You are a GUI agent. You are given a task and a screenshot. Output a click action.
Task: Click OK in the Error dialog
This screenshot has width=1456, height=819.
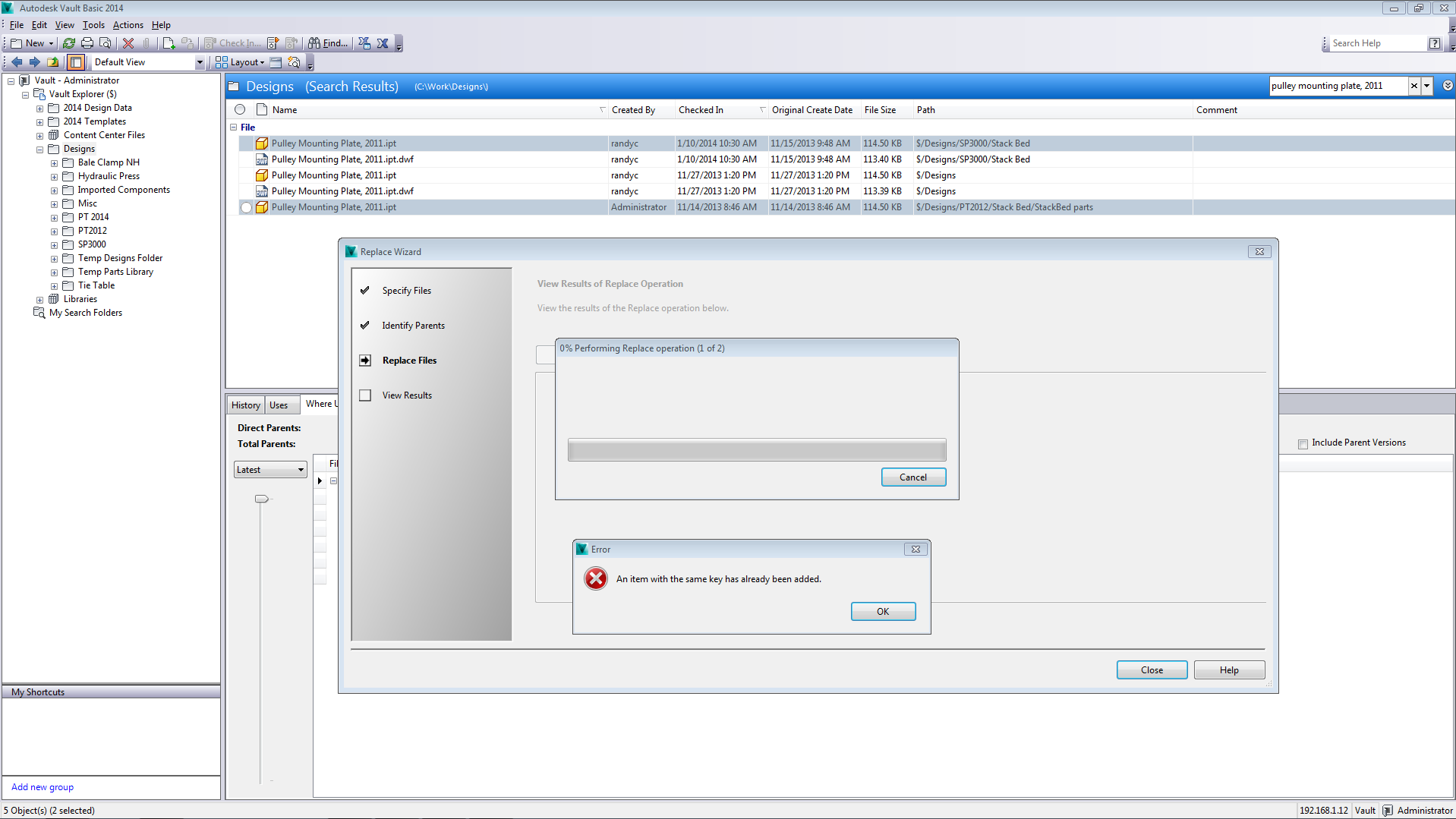click(x=883, y=612)
